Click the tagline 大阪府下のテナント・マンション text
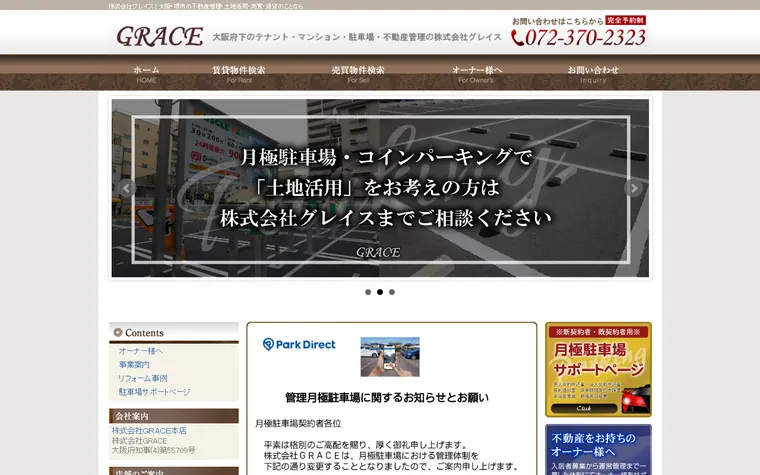760x475 pixels. point(357,37)
